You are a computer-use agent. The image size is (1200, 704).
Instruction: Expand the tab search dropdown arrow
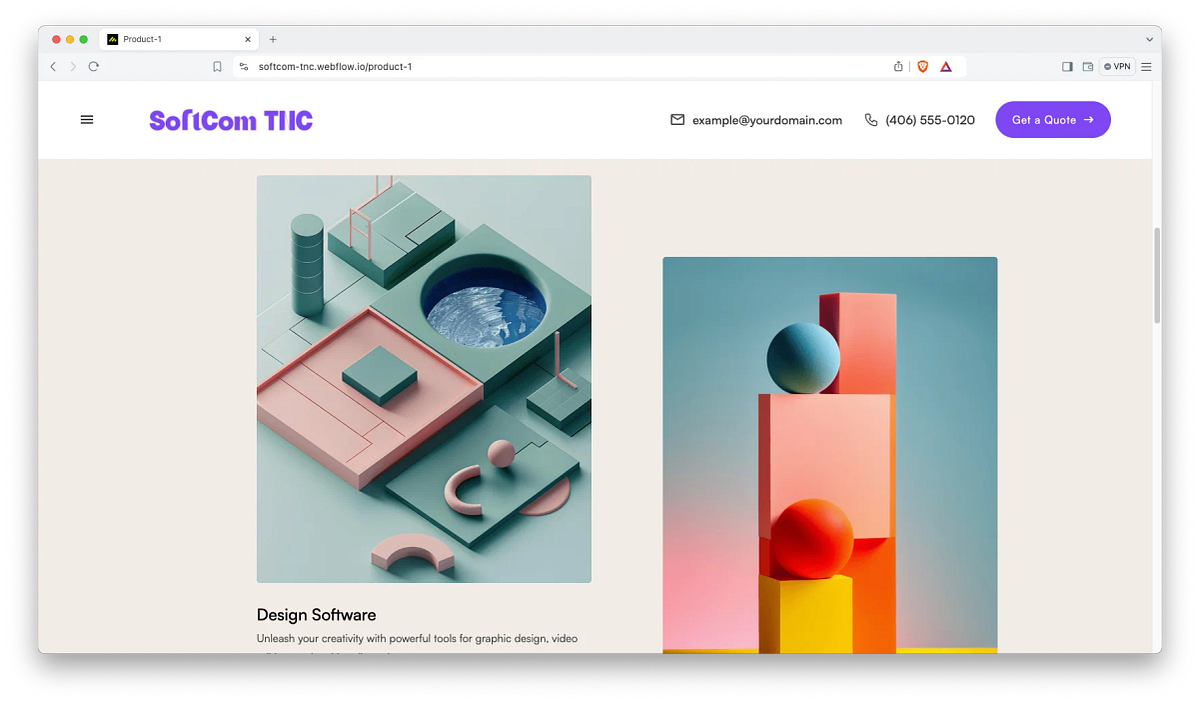[x=1149, y=39]
